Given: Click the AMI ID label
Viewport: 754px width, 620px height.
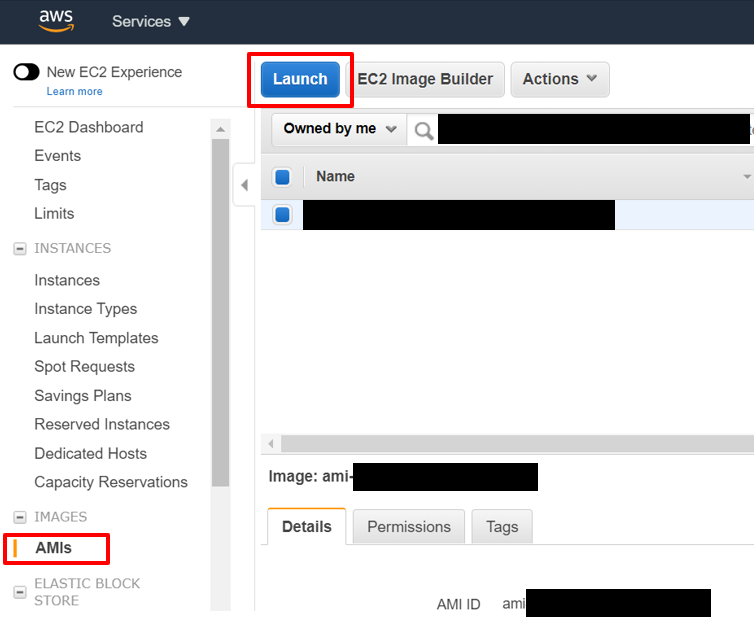Looking at the screenshot, I should point(458,605).
